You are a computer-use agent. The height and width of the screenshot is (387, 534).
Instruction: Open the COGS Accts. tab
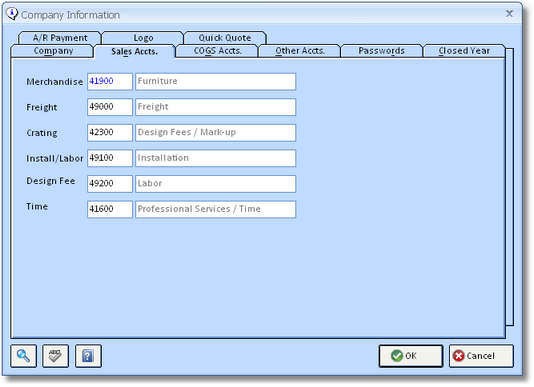coord(217,51)
